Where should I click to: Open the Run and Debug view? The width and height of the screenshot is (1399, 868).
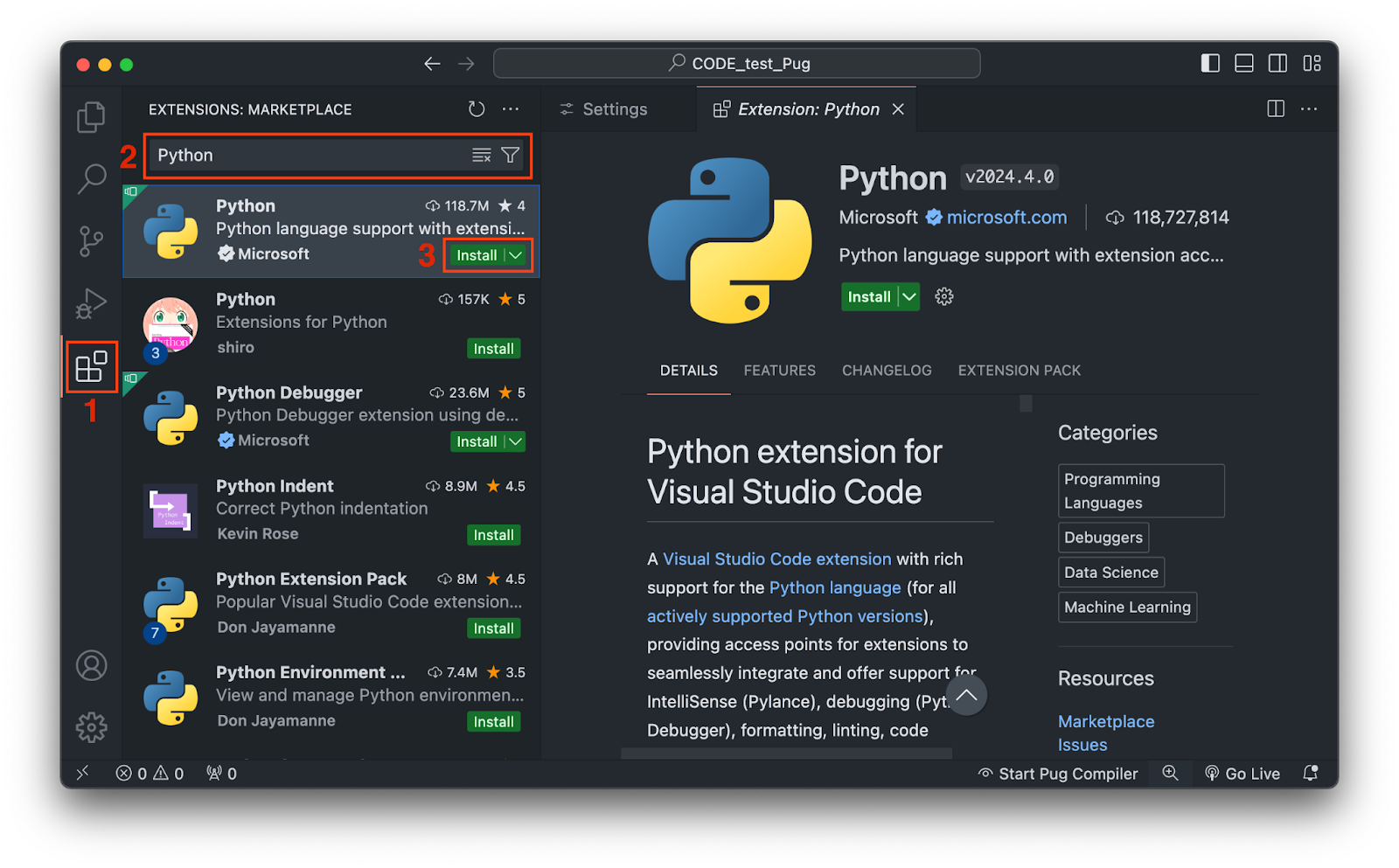pos(91,305)
